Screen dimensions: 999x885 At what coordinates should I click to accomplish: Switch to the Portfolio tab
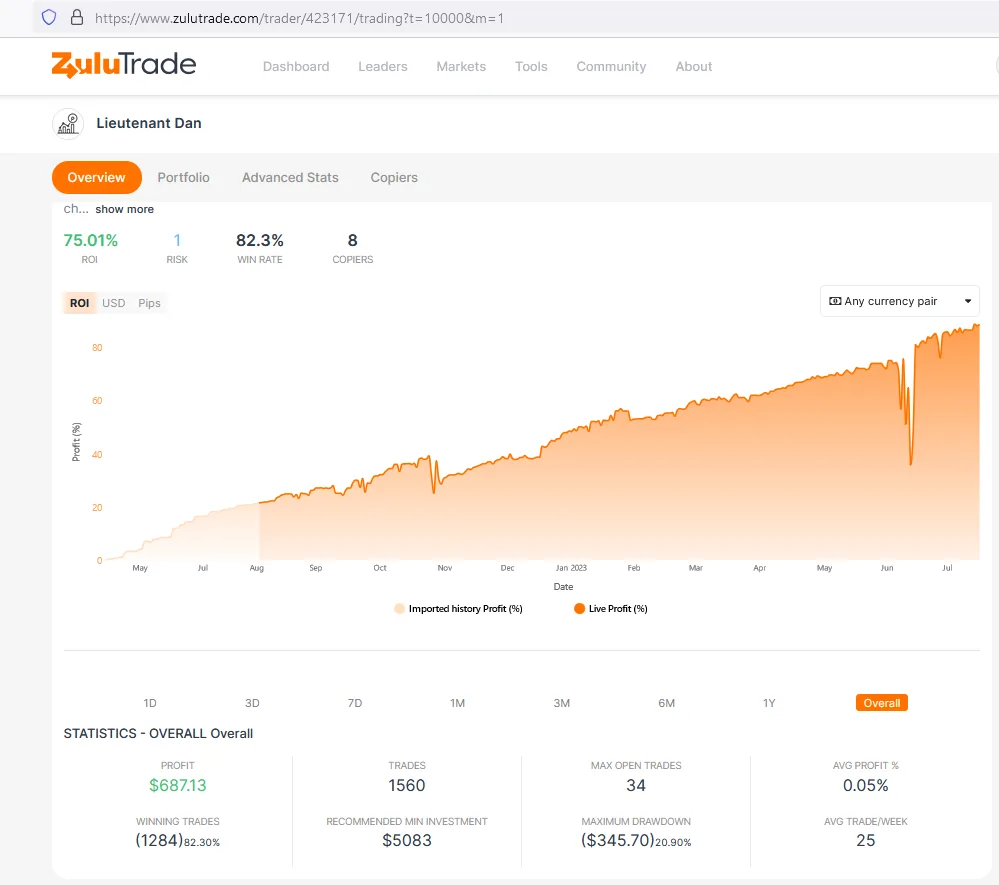pyautogui.click(x=183, y=178)
